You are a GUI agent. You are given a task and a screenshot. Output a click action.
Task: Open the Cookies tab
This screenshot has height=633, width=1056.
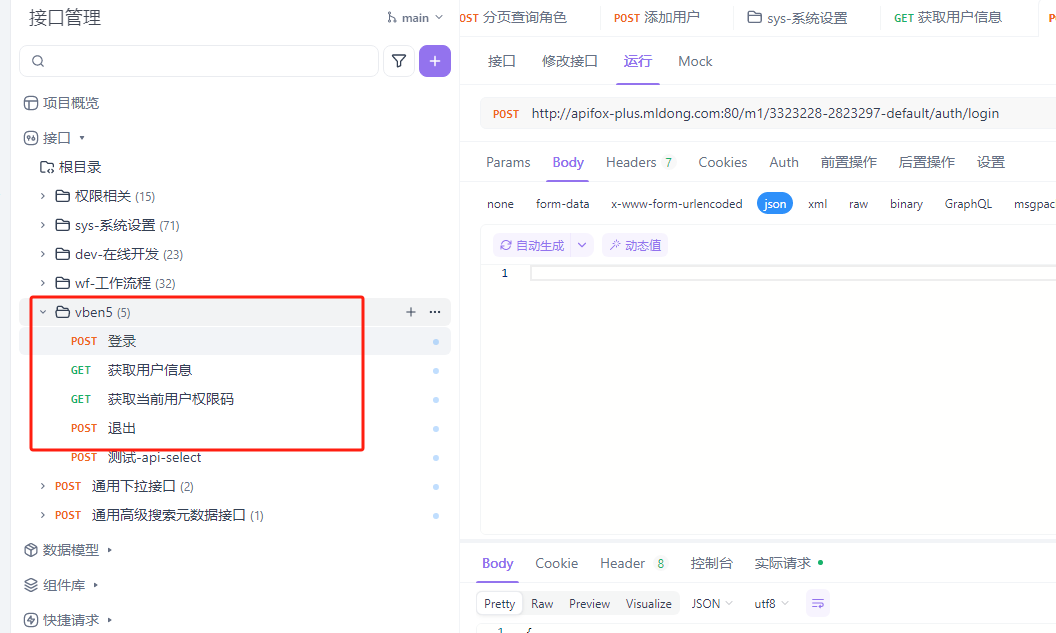[x=723, y=162]
